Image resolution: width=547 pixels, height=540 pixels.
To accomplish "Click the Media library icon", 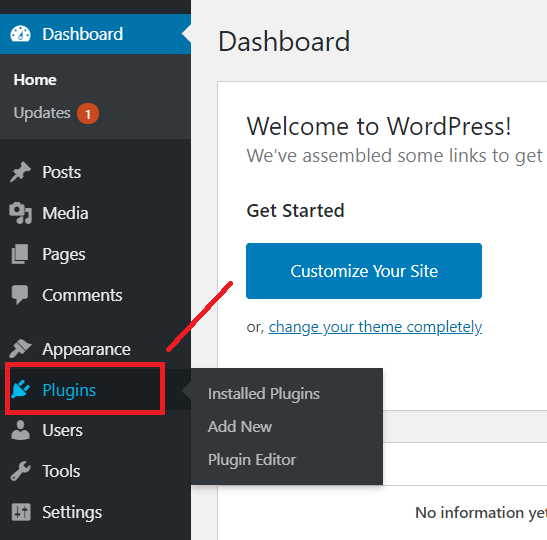I will [x=21, y=213].
